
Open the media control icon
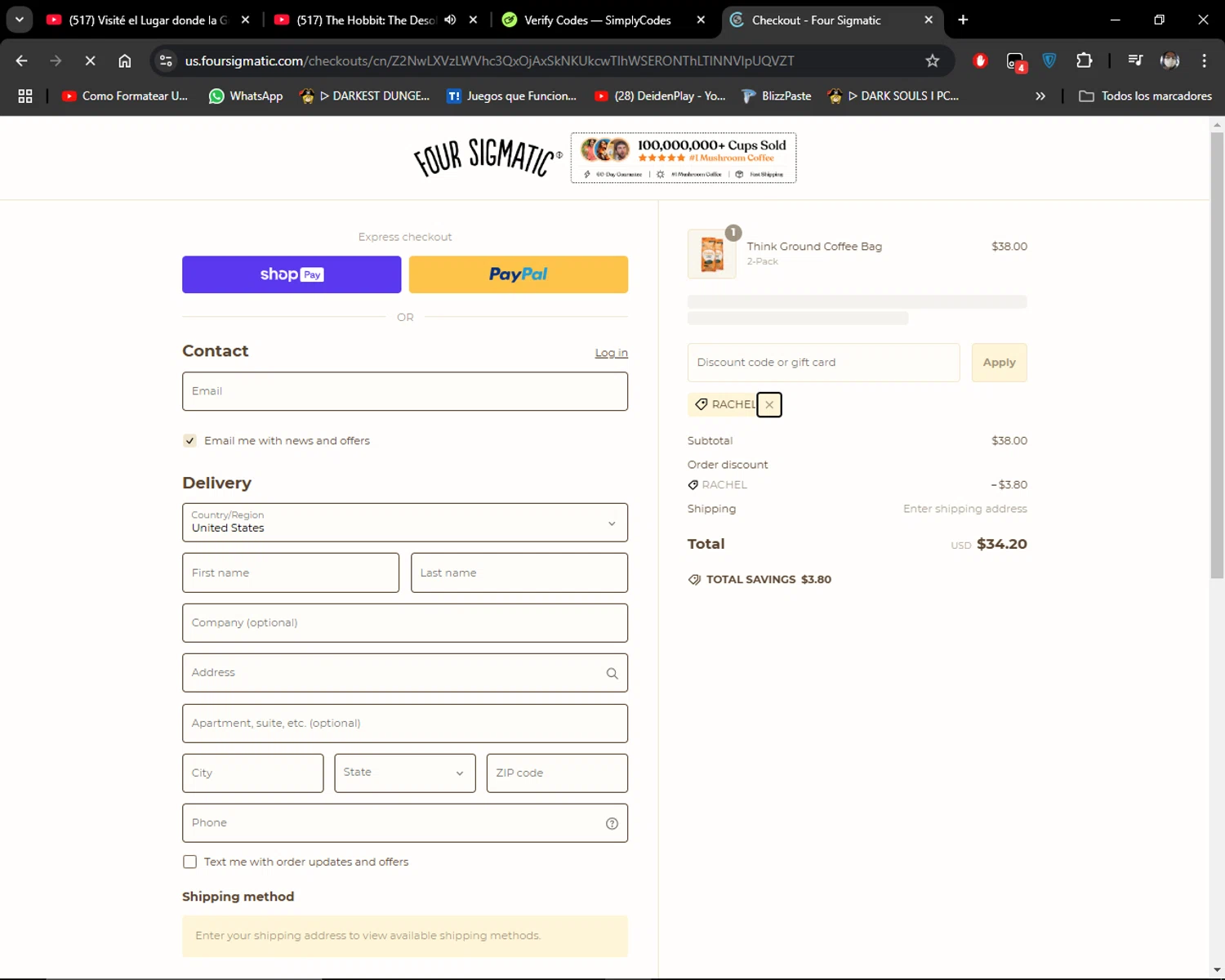click(1134, 60)
